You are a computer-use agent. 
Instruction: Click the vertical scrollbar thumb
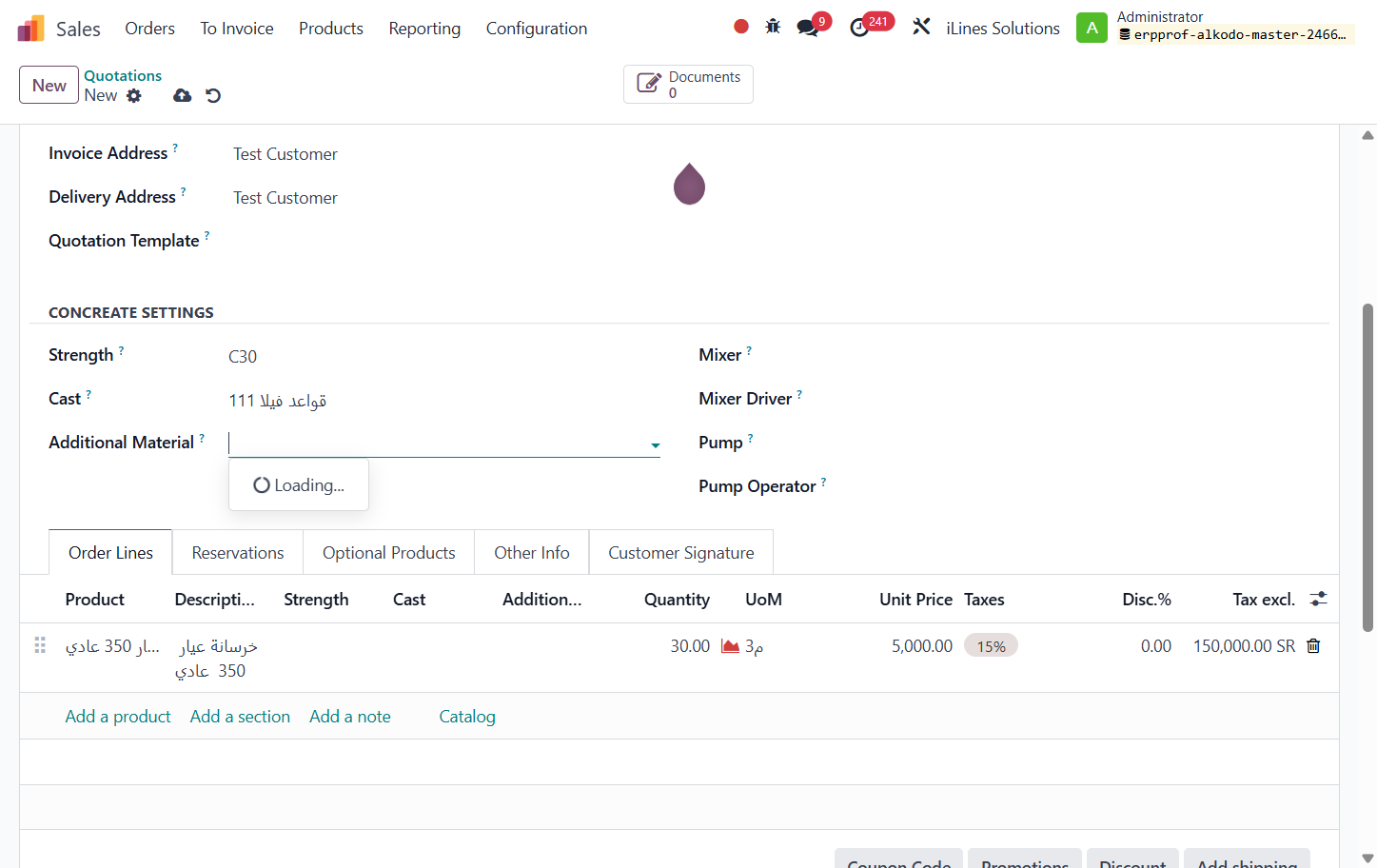pyautogui.click(x=1367, y=467)
